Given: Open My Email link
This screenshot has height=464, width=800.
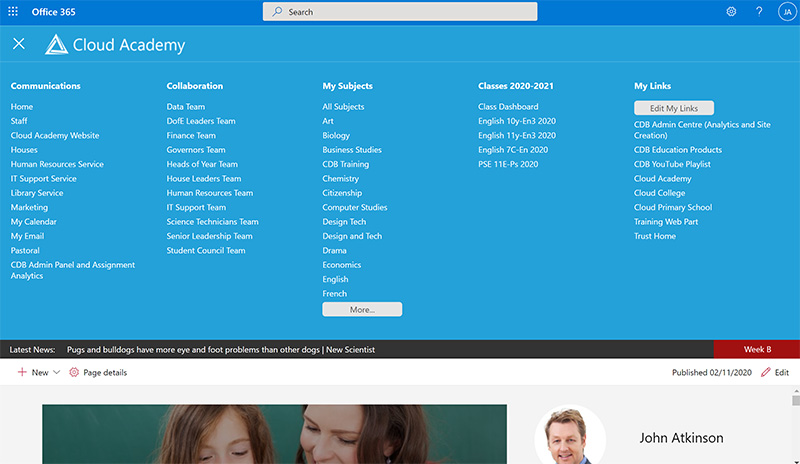Looking at the screenshot, I should (x=28, y=236).
